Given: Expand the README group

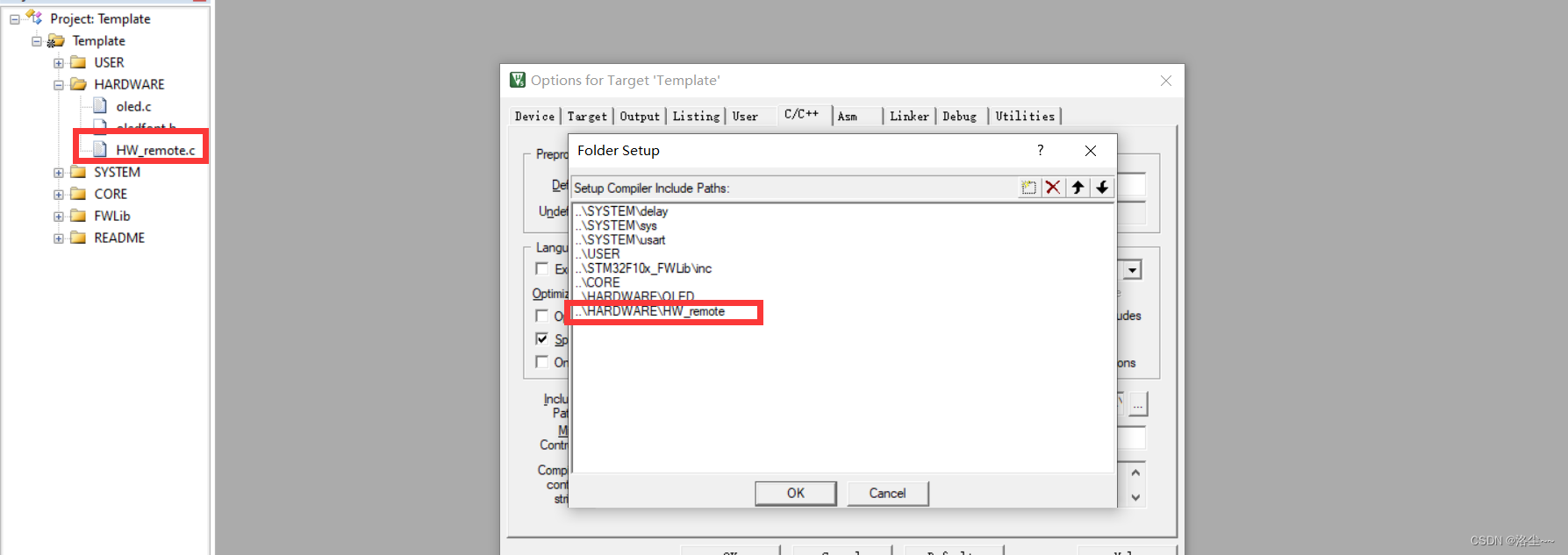Looking at the screenshot, I should 59,238.
